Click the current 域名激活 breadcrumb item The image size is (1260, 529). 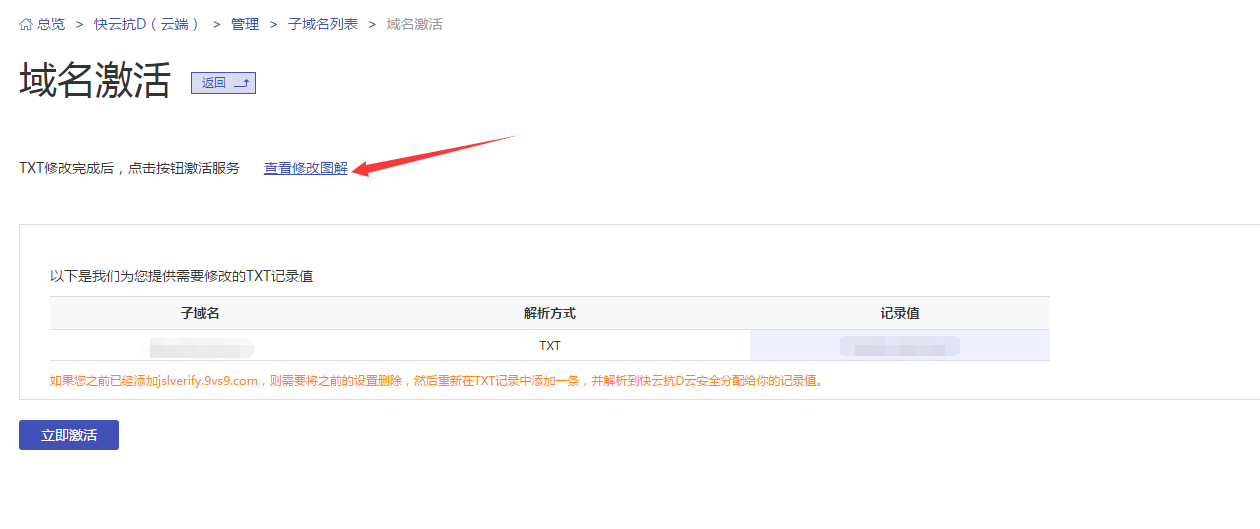(x=414, y=24)
